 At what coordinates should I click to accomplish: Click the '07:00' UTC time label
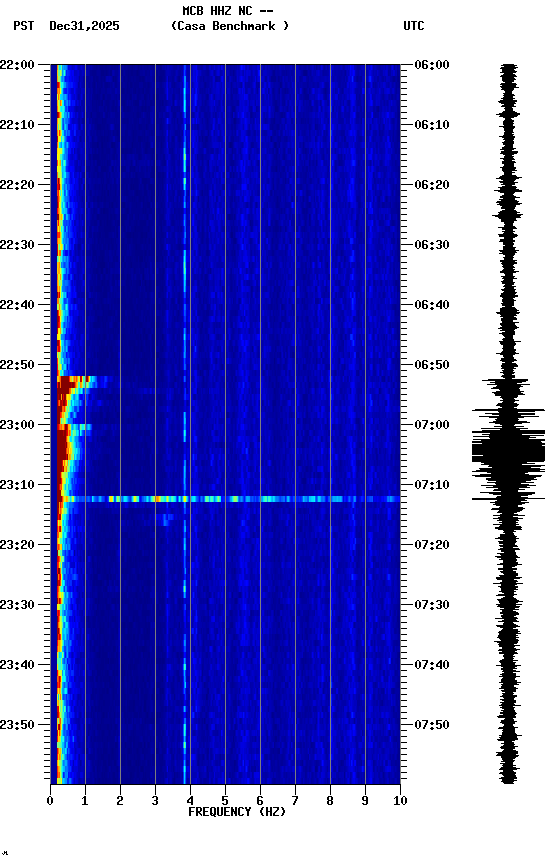[432, 425]
